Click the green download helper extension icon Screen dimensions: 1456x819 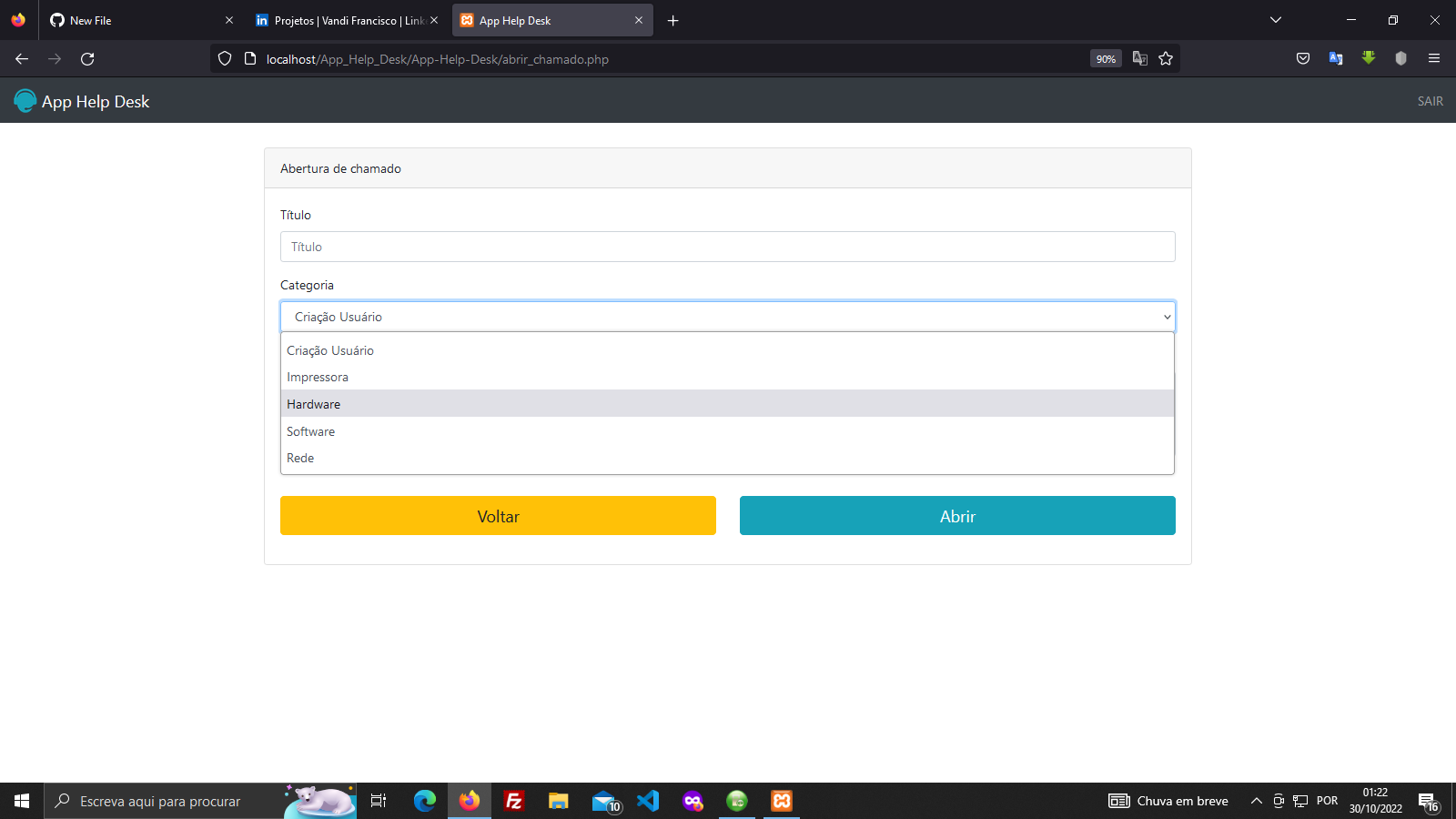tap(1369, 58)
